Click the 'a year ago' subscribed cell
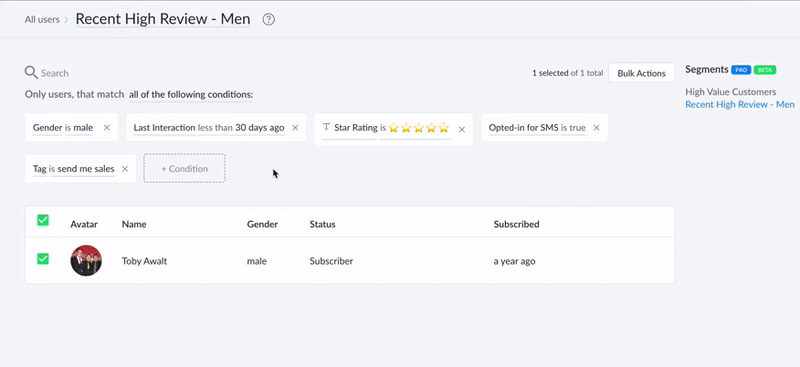The width and height of the screenshot is (800, 367). [x=514, y=261]
